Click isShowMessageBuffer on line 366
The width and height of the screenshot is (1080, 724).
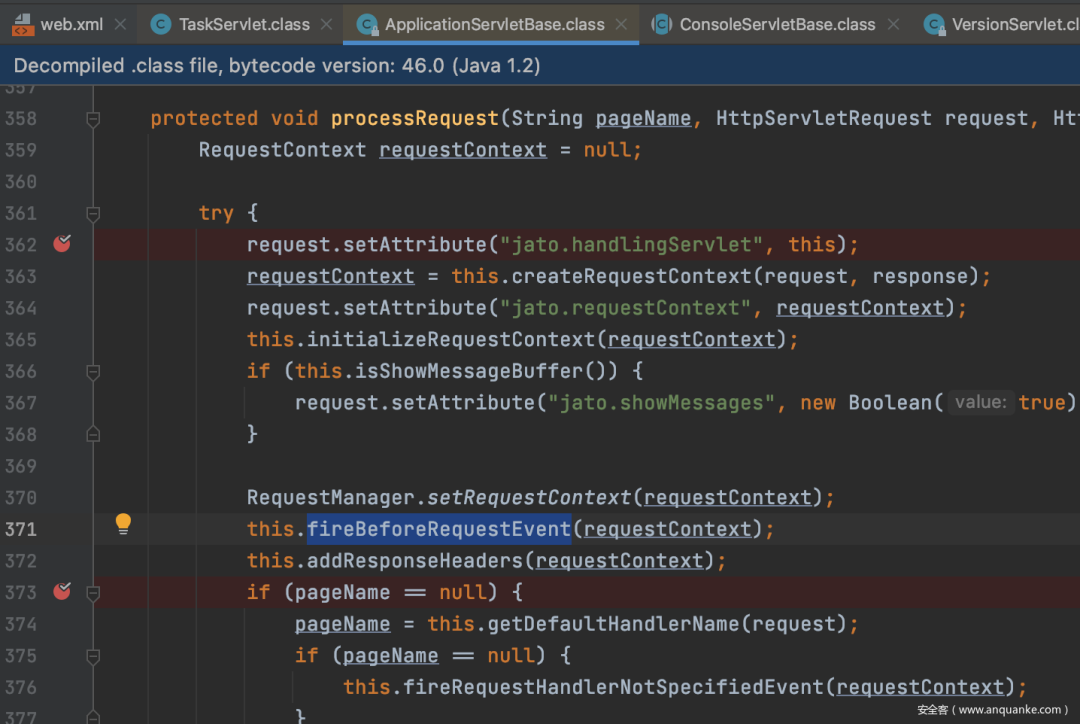(x=468, y=371)
